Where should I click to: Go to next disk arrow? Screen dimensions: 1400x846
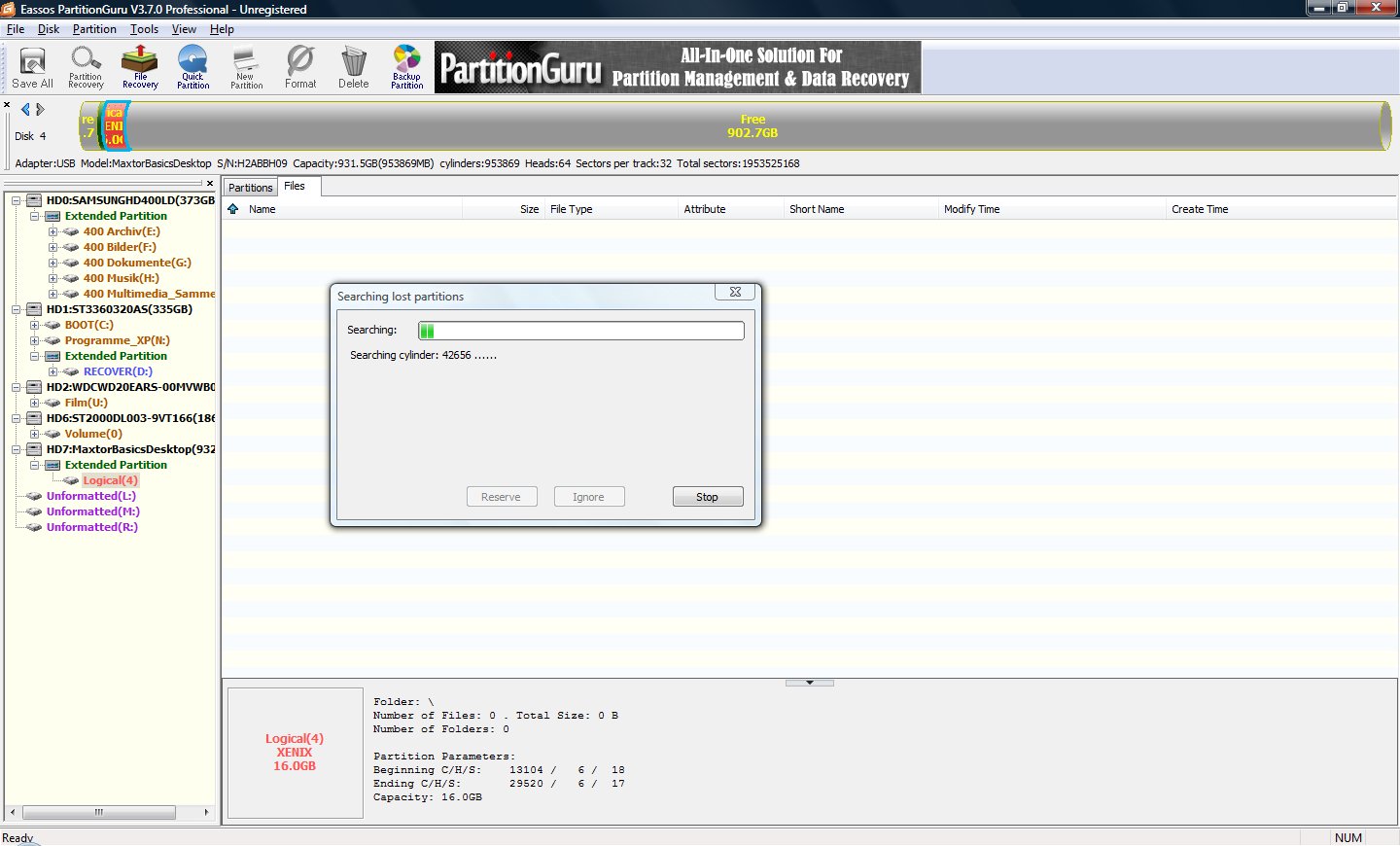click(x=40, y=110)
